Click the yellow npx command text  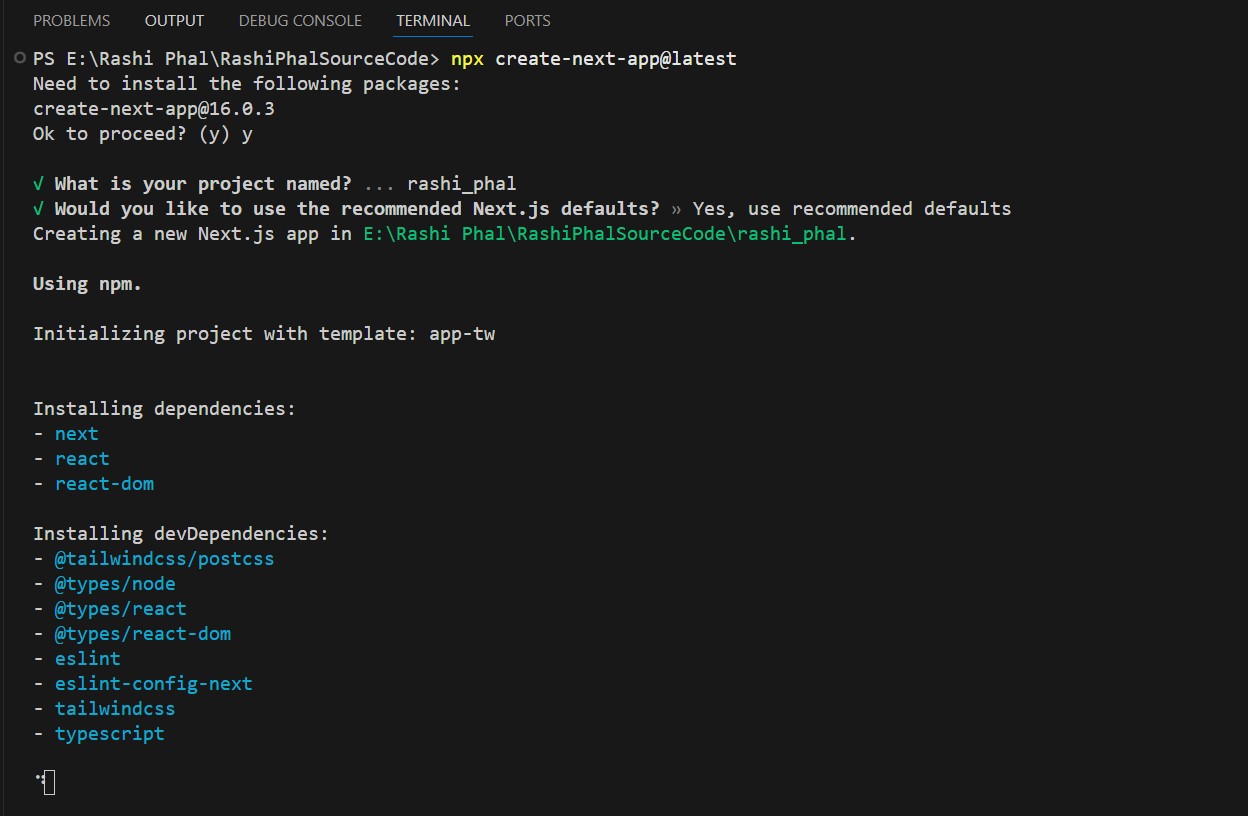coord(467,59)
